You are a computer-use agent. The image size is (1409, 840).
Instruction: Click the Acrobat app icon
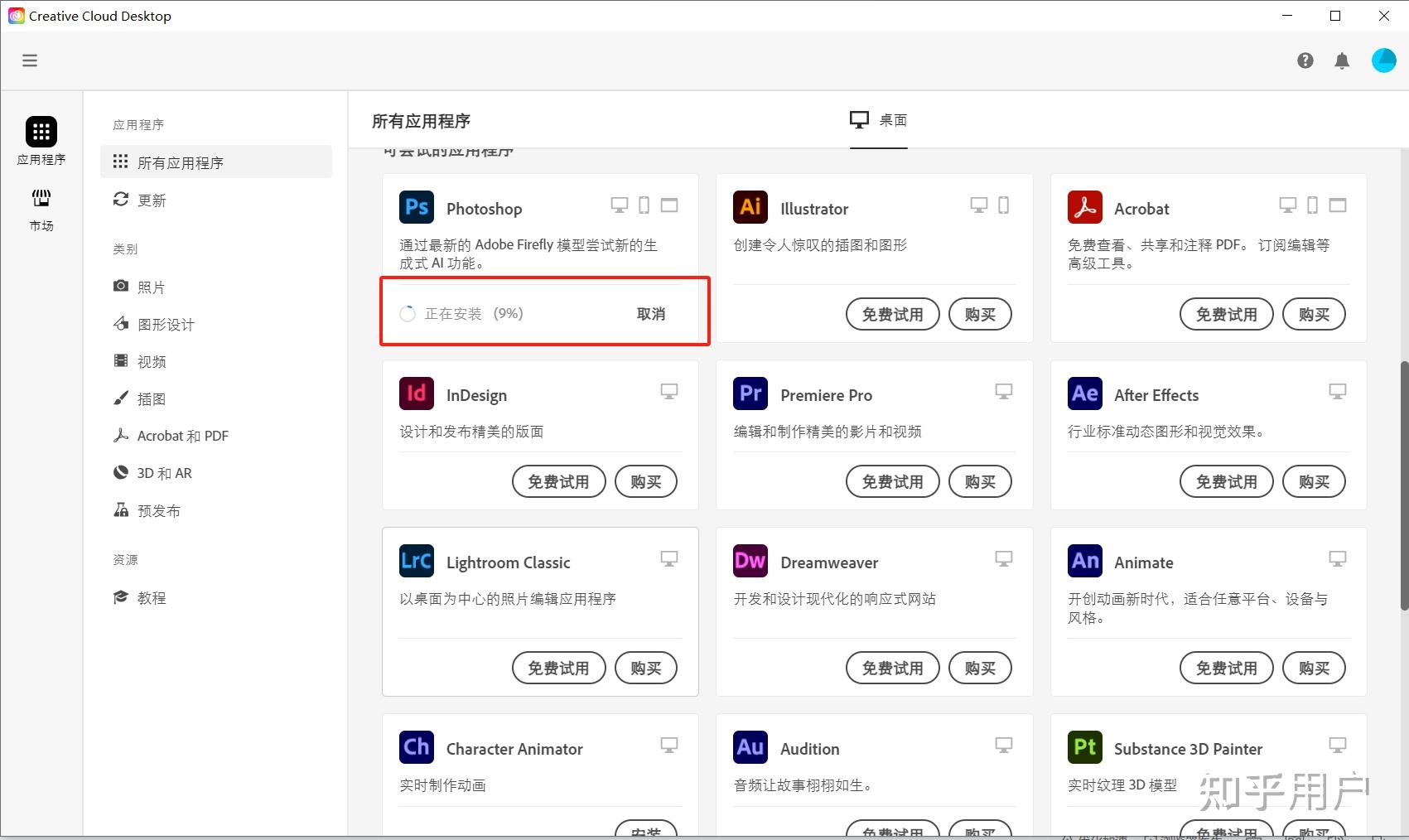pyautogui.click(x=1085, y=207)
